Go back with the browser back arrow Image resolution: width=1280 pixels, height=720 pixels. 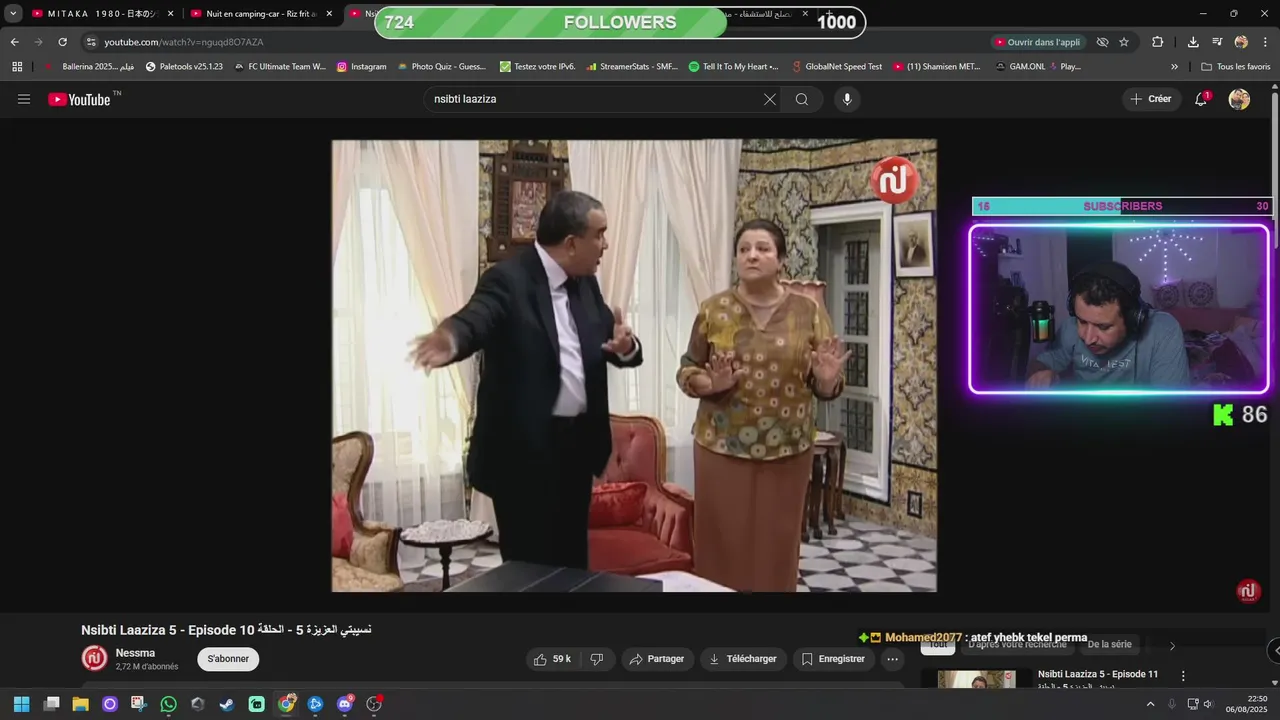(14, 42)
